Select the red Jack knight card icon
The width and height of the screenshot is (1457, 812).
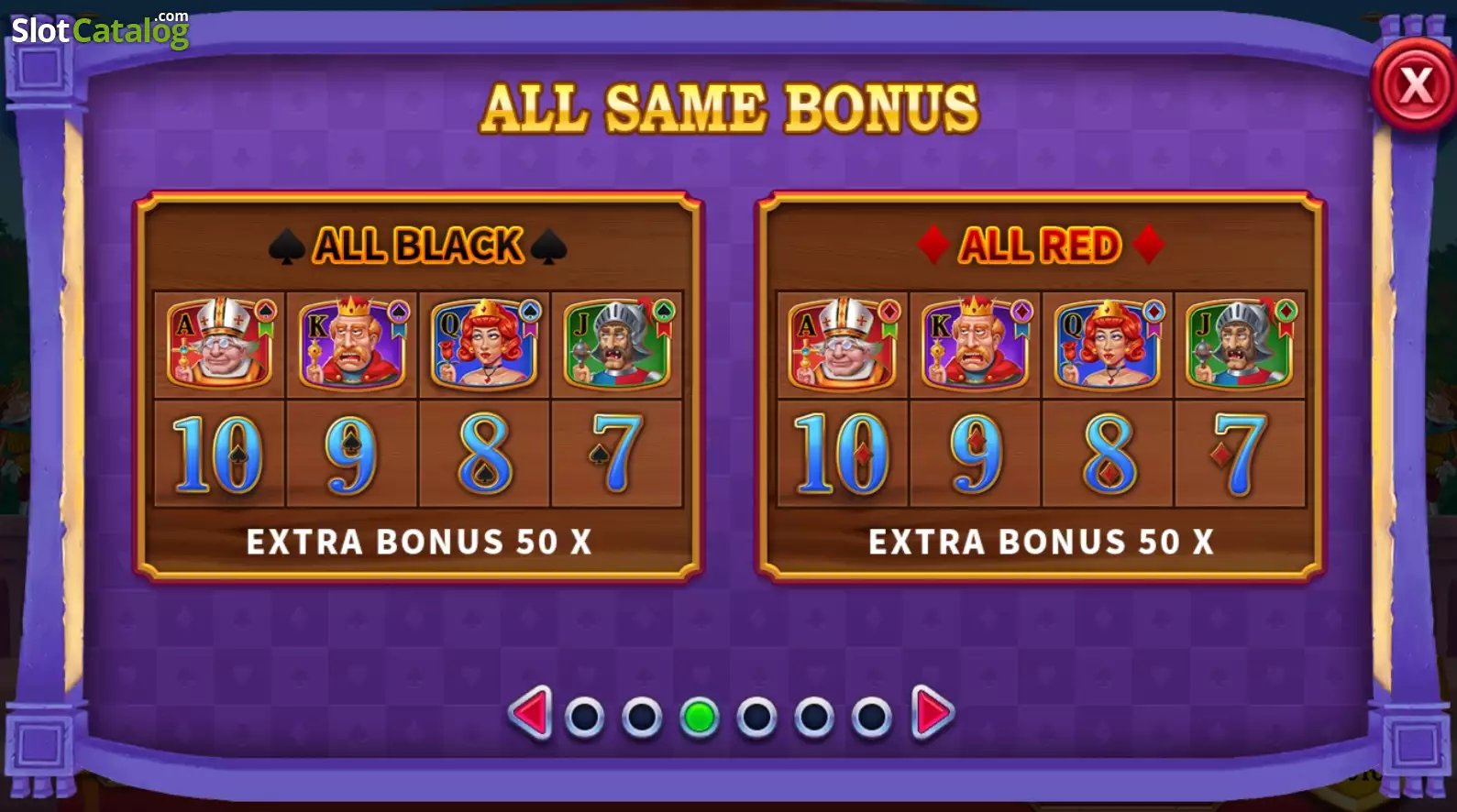point(1241,344)
